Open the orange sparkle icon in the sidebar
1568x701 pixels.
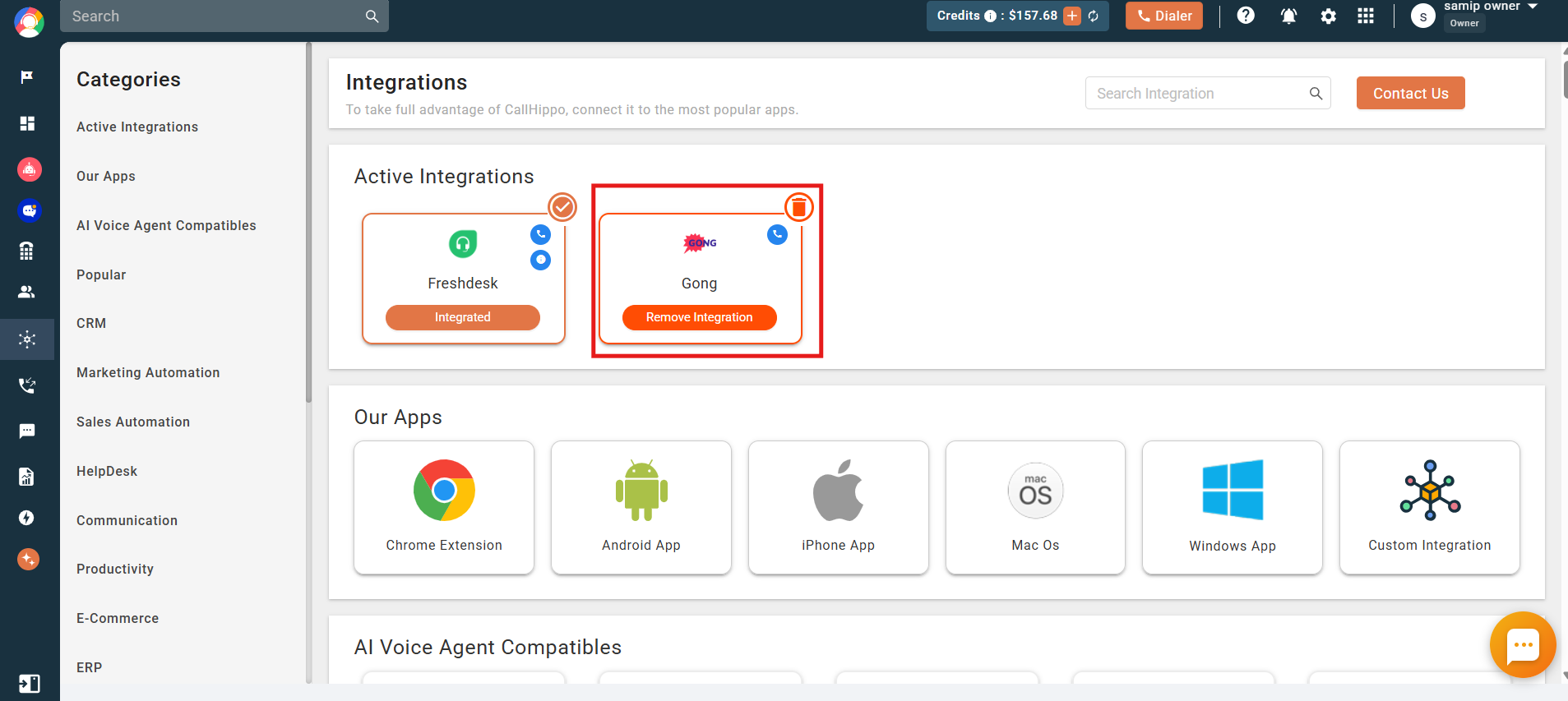coord(29,560)
